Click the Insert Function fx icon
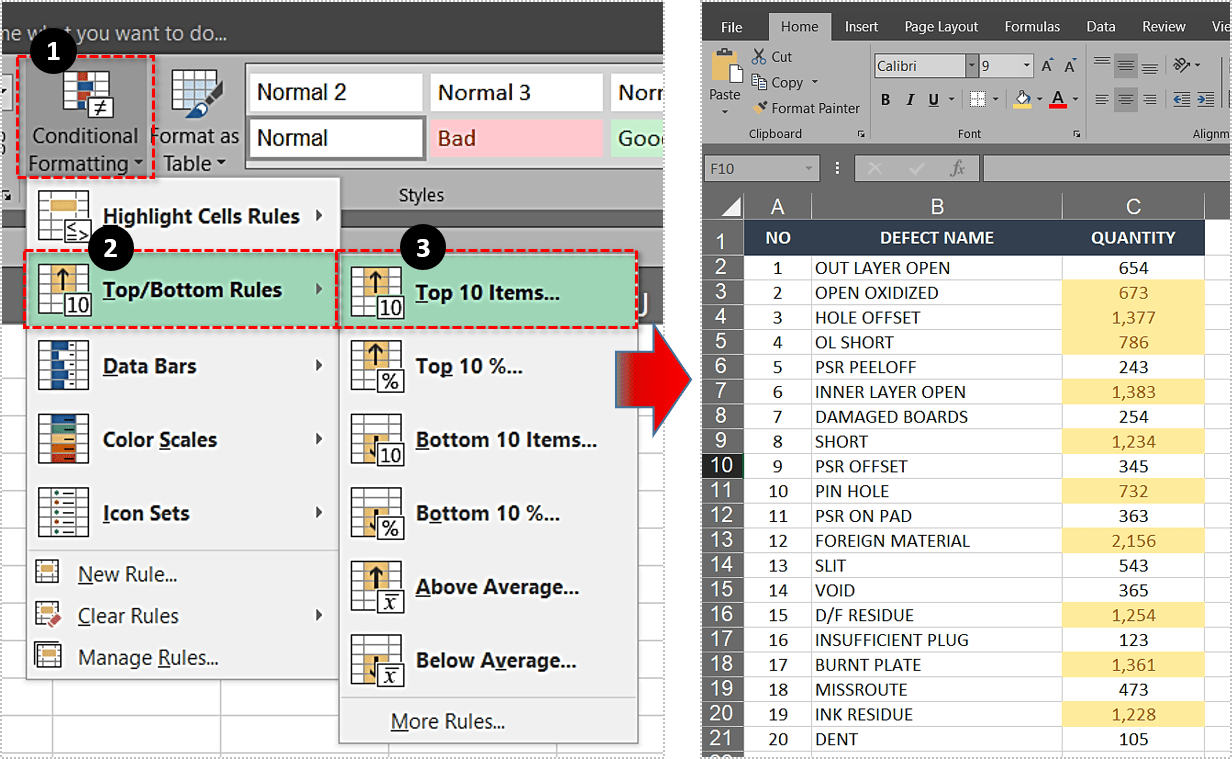Screen dimensions: 1232x759 957,169
